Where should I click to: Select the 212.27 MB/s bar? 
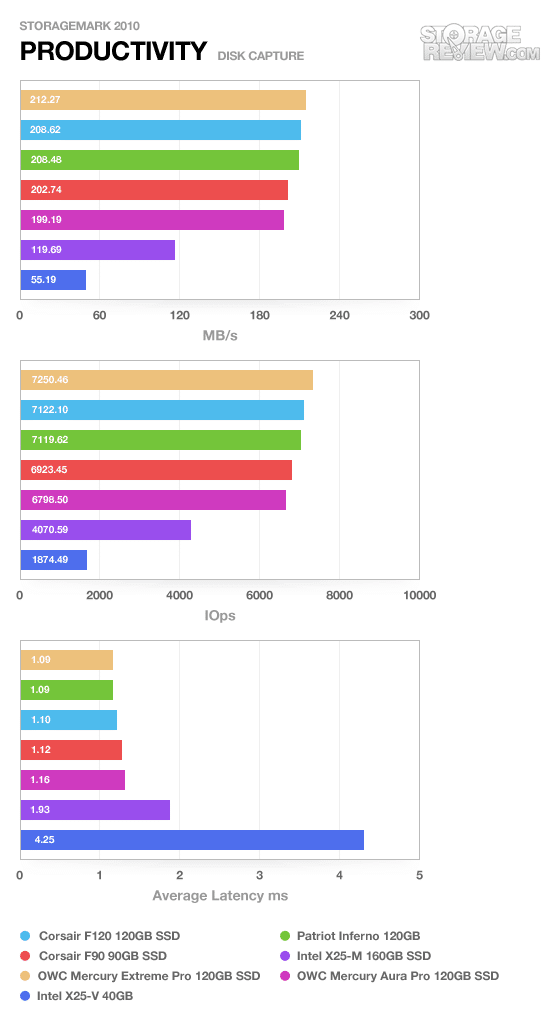pyautogui.click(x=163, y=100)
